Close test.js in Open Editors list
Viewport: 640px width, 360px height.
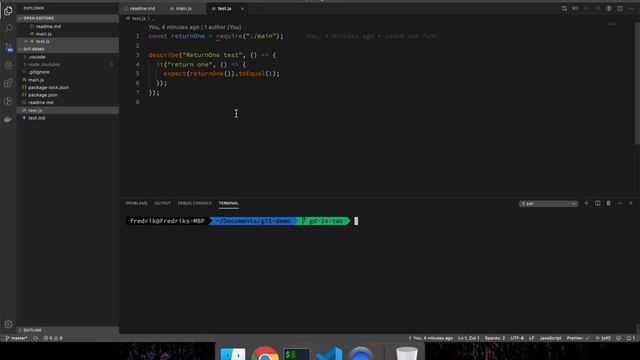[x=26, y=41]
